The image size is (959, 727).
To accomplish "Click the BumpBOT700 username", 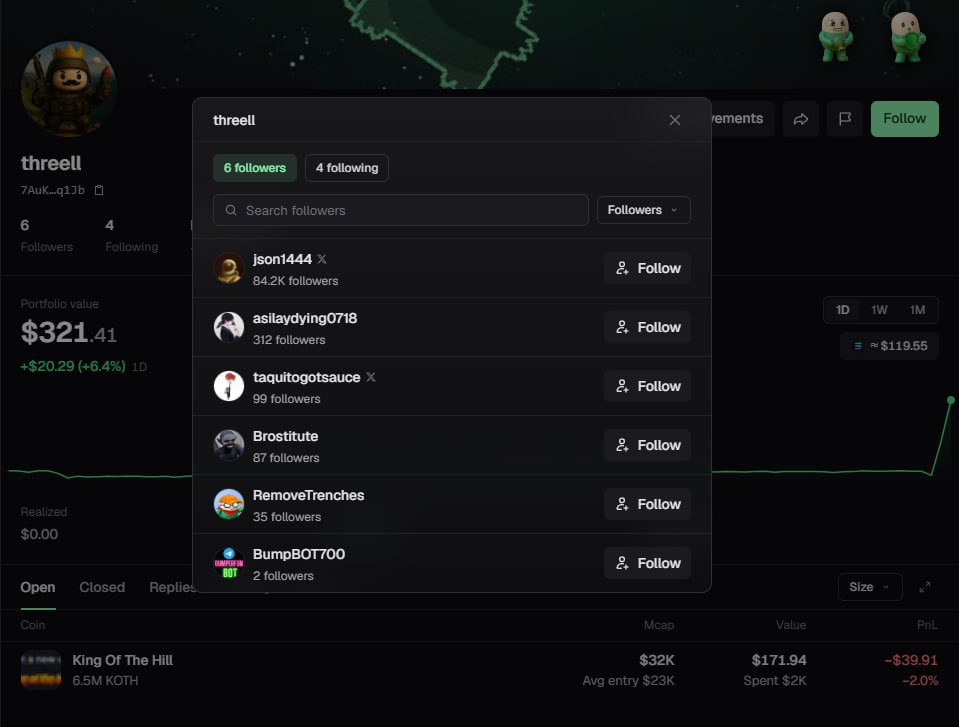I will [298, 554].
